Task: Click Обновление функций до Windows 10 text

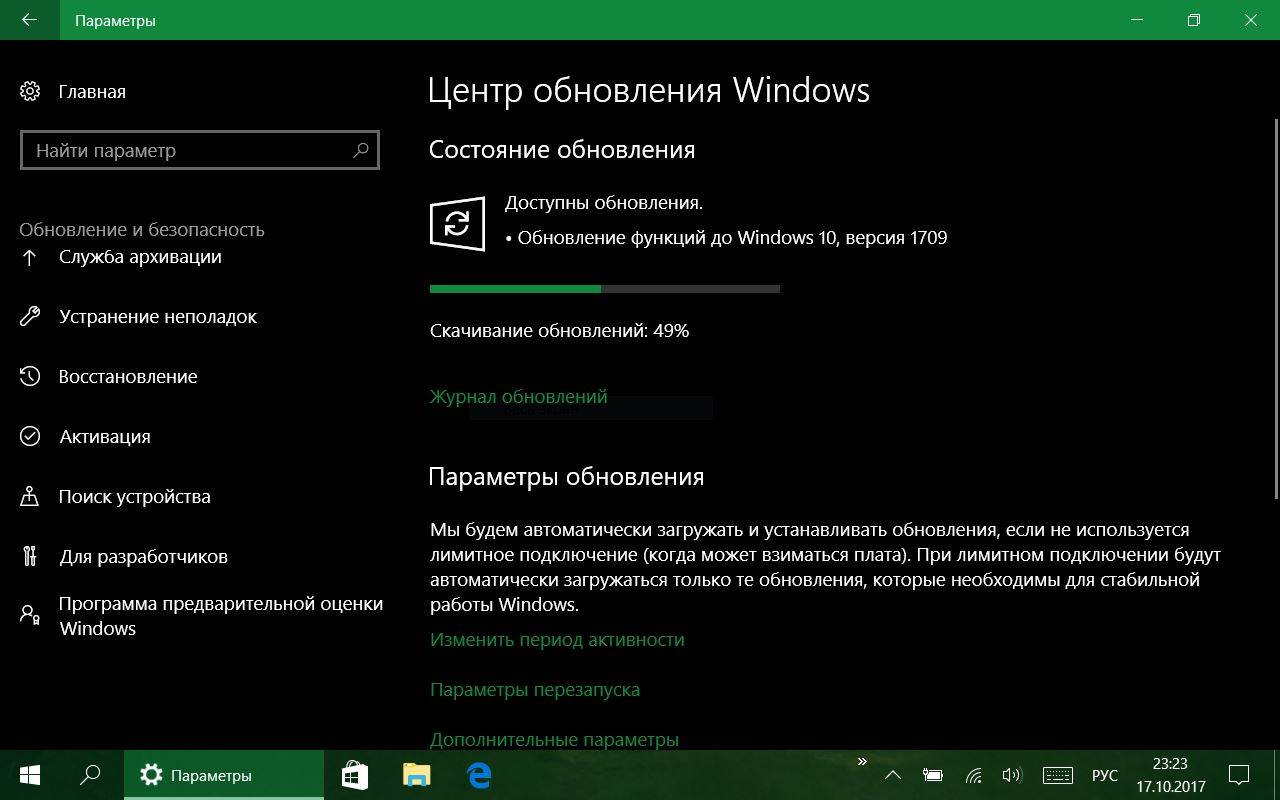Action: click(x=732, y=238)
